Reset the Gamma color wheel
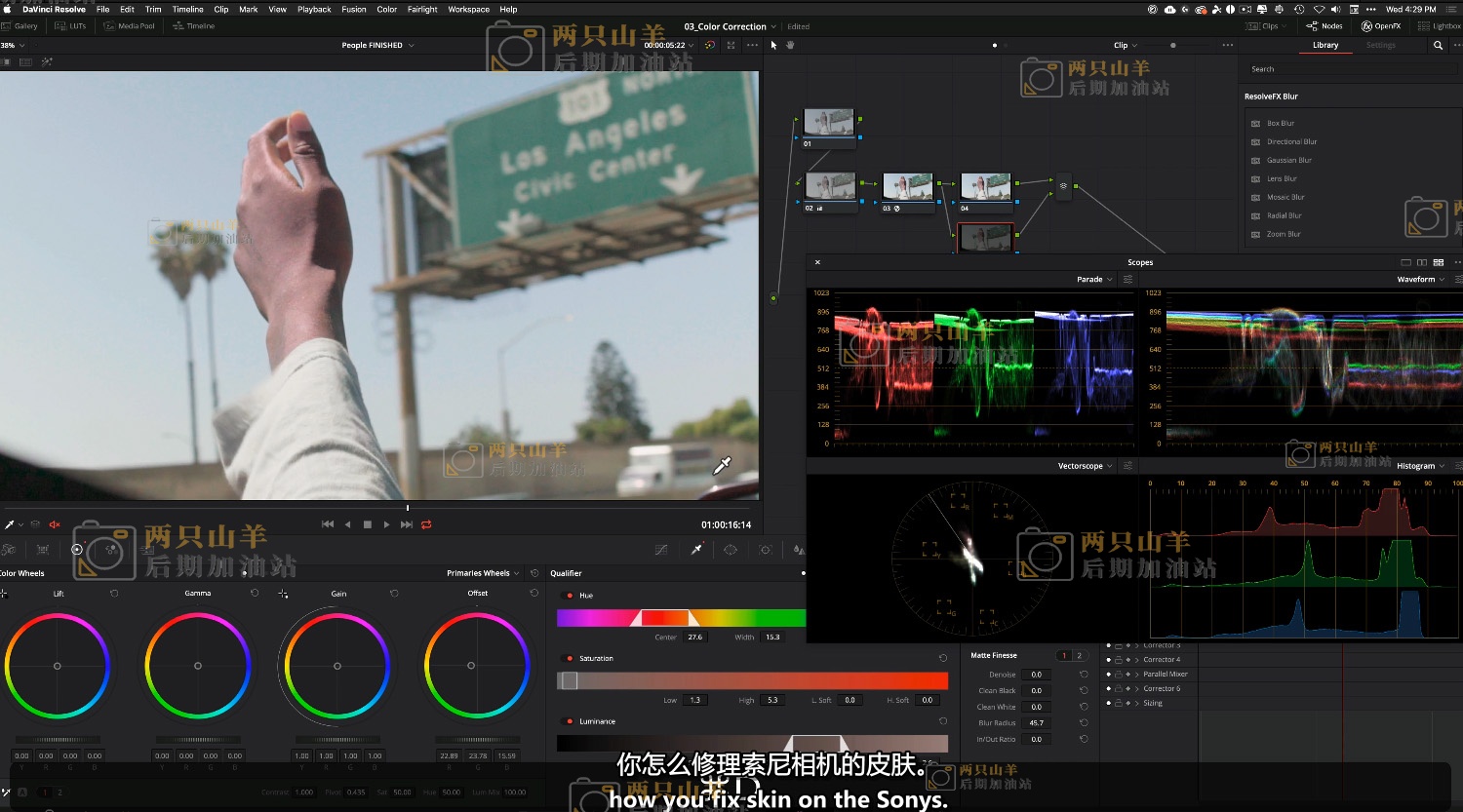This screenshot has height=812, width=1463. coord(255,593)
